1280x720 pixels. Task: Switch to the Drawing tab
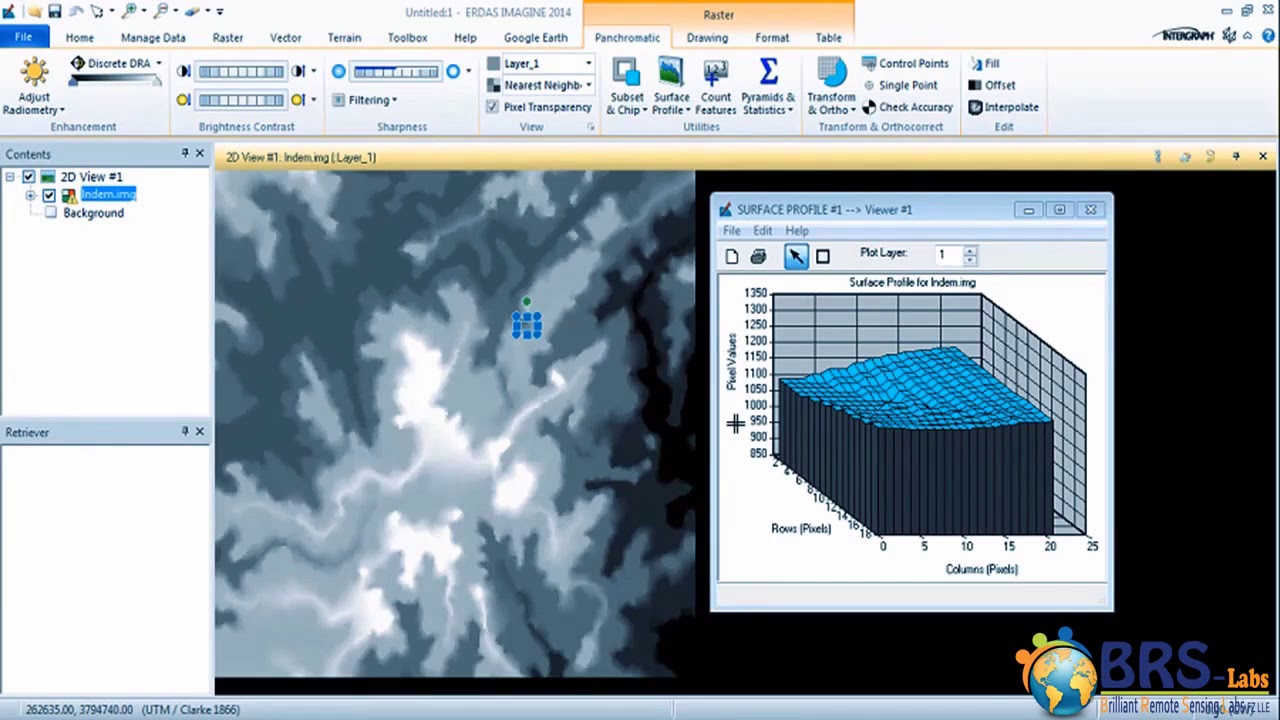pyautogui.click(x=707, y=37)
